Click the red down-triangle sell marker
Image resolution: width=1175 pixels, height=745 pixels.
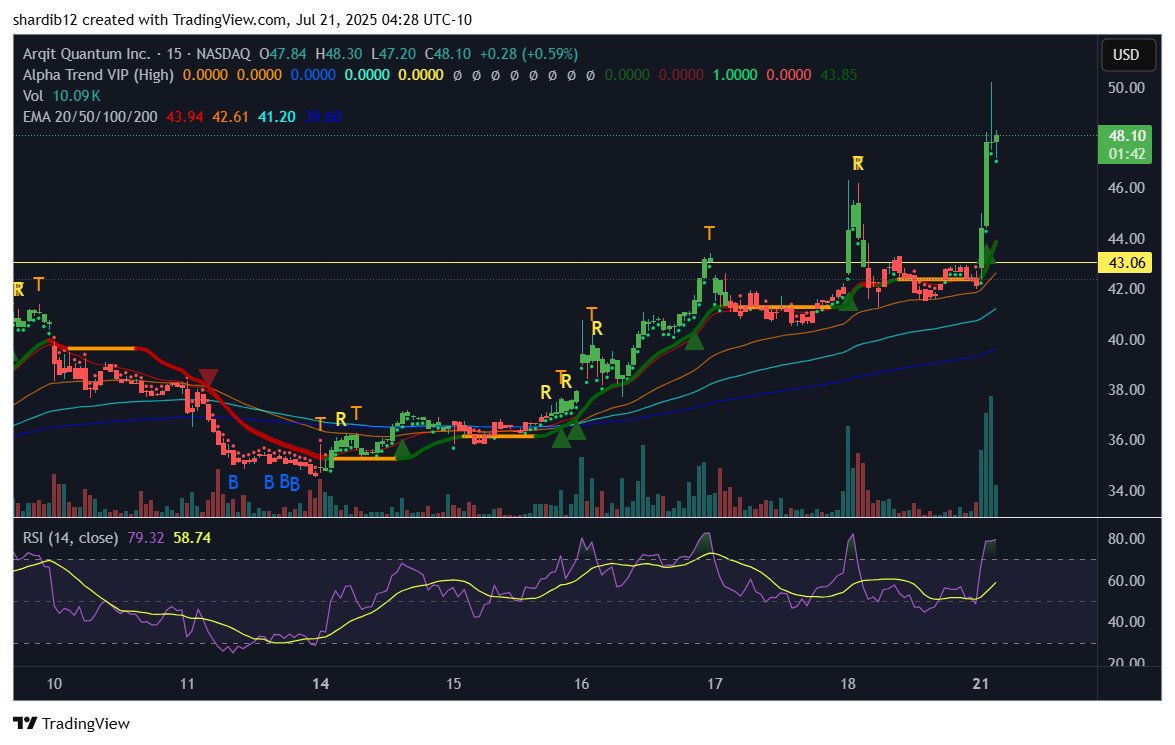point(208,377)
